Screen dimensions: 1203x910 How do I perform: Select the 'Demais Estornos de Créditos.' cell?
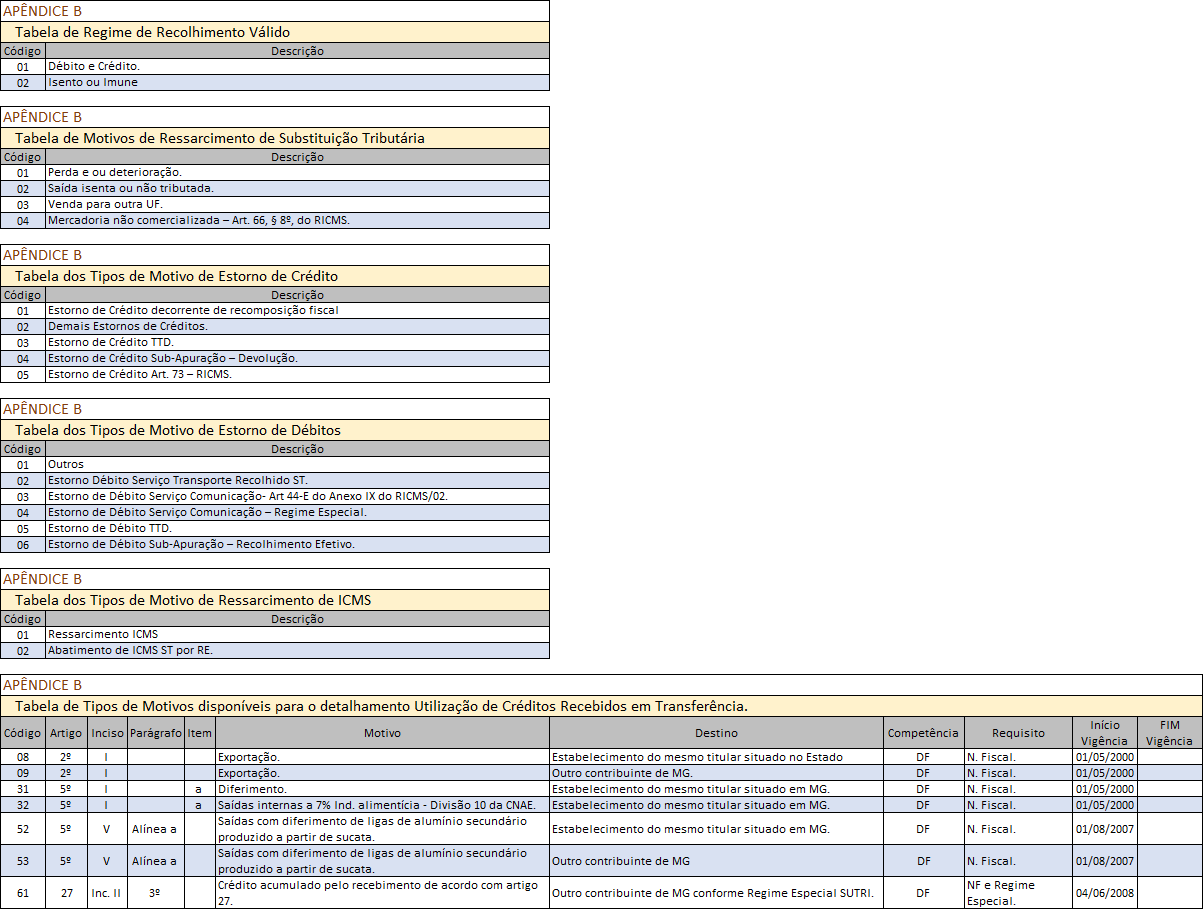coord(298,326)
